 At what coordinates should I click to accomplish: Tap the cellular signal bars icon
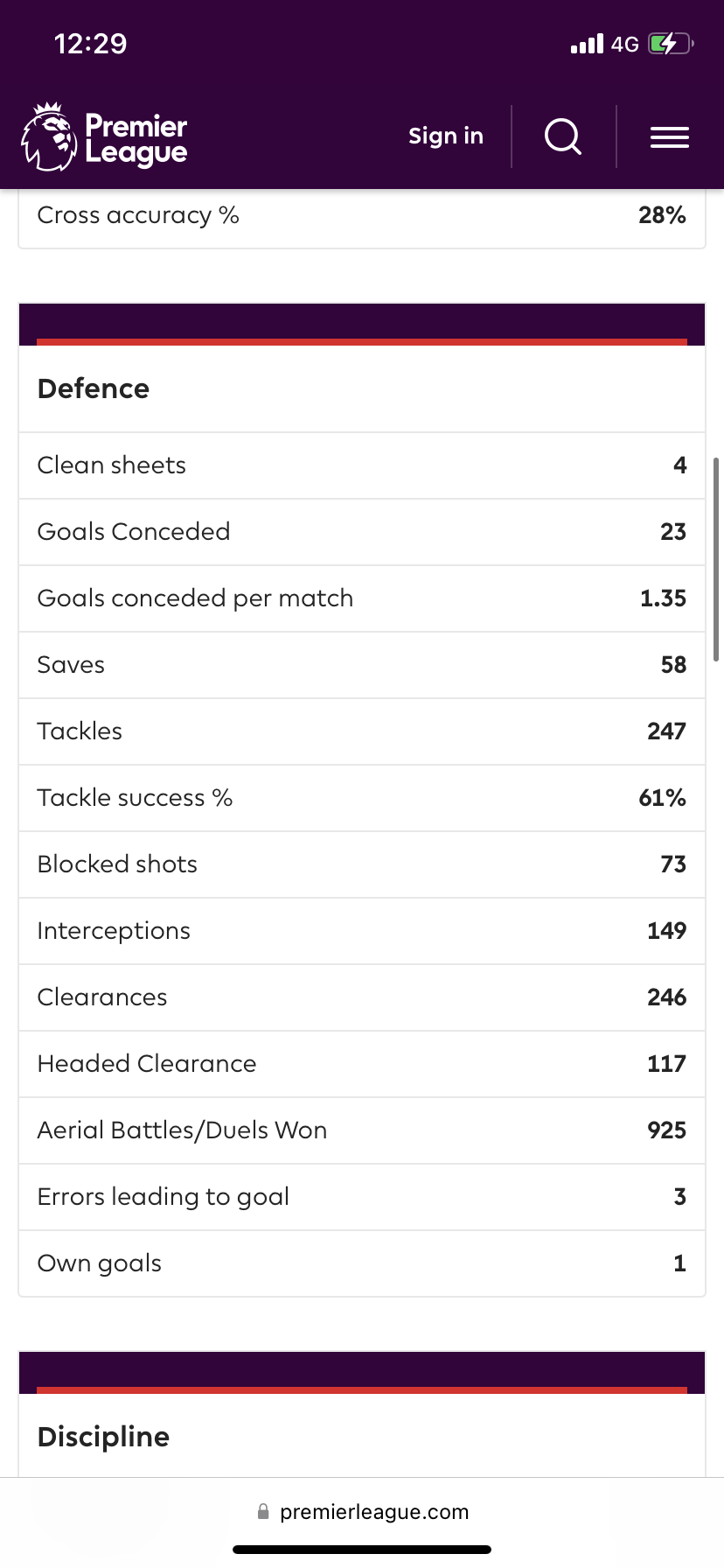[587, 44]
